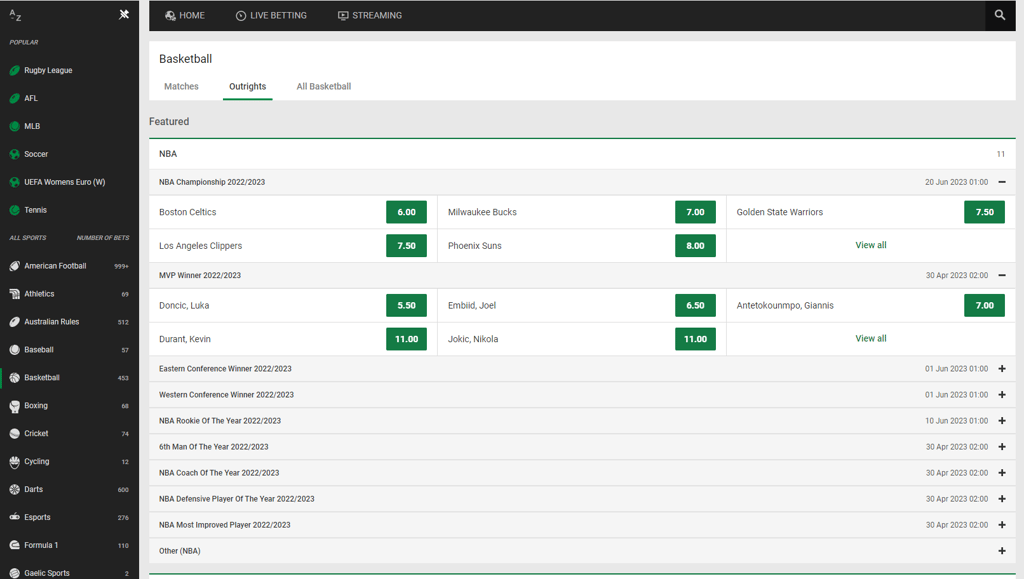Click the pin icon in sidebar header
Image resolution: width=1024 pixels, height=579 pixels.
(124, 14)
